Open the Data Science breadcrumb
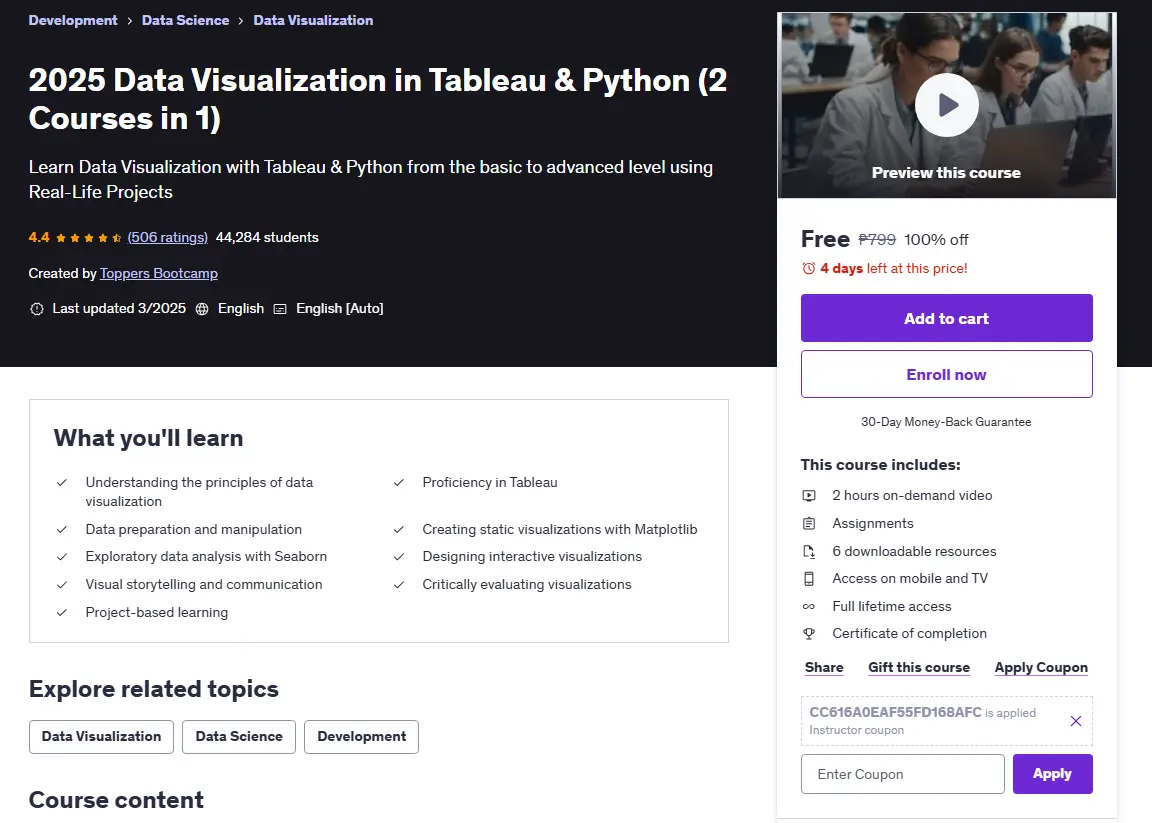Viewport: 1152px width, 823px height. (x=185, y=21)
